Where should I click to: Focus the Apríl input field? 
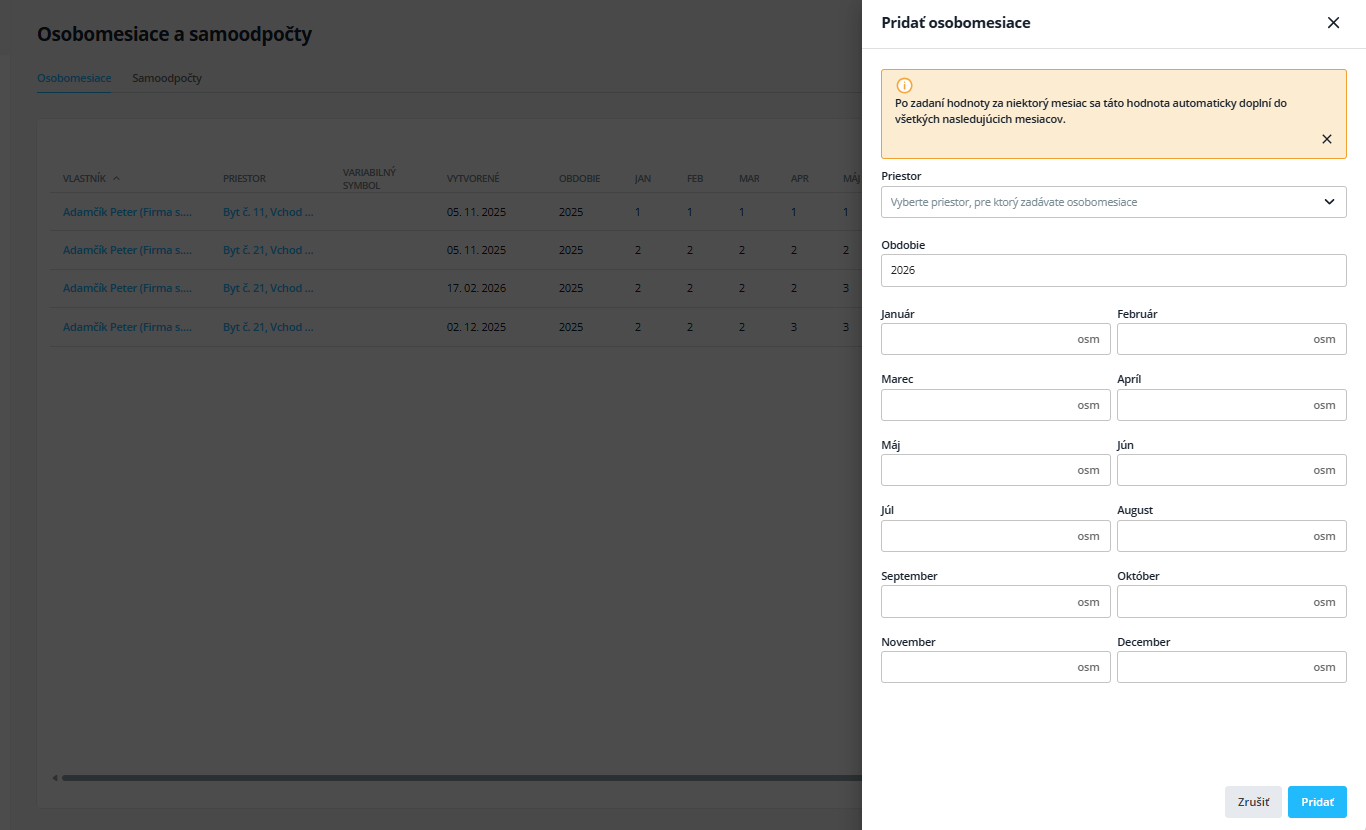click(x=1232, y=405)
